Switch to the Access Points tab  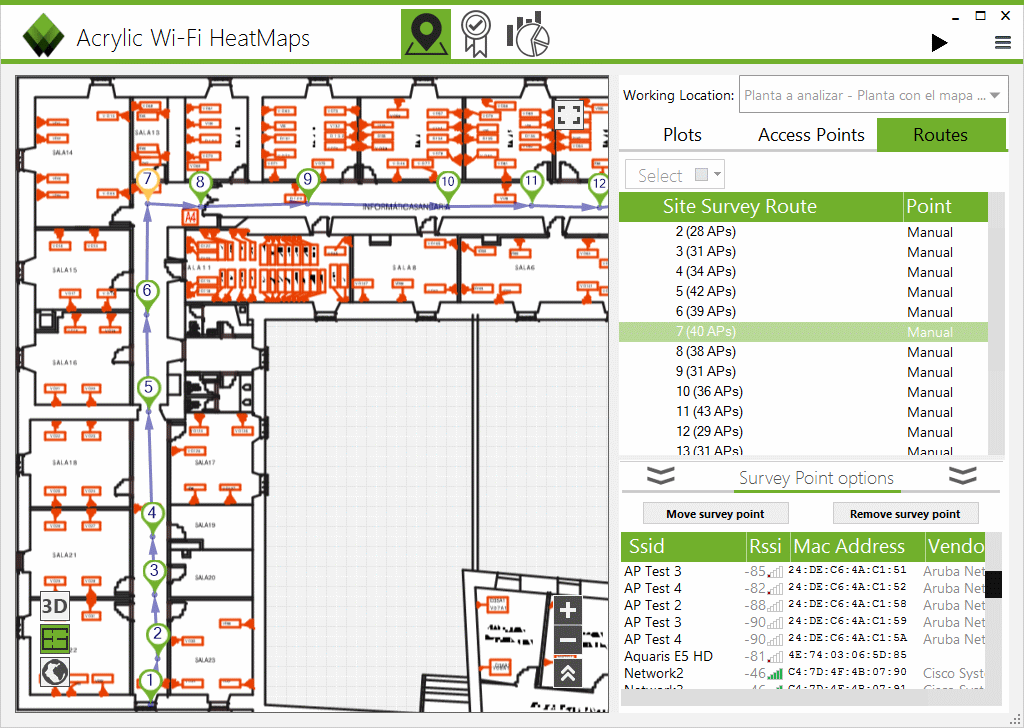(811, 135)
